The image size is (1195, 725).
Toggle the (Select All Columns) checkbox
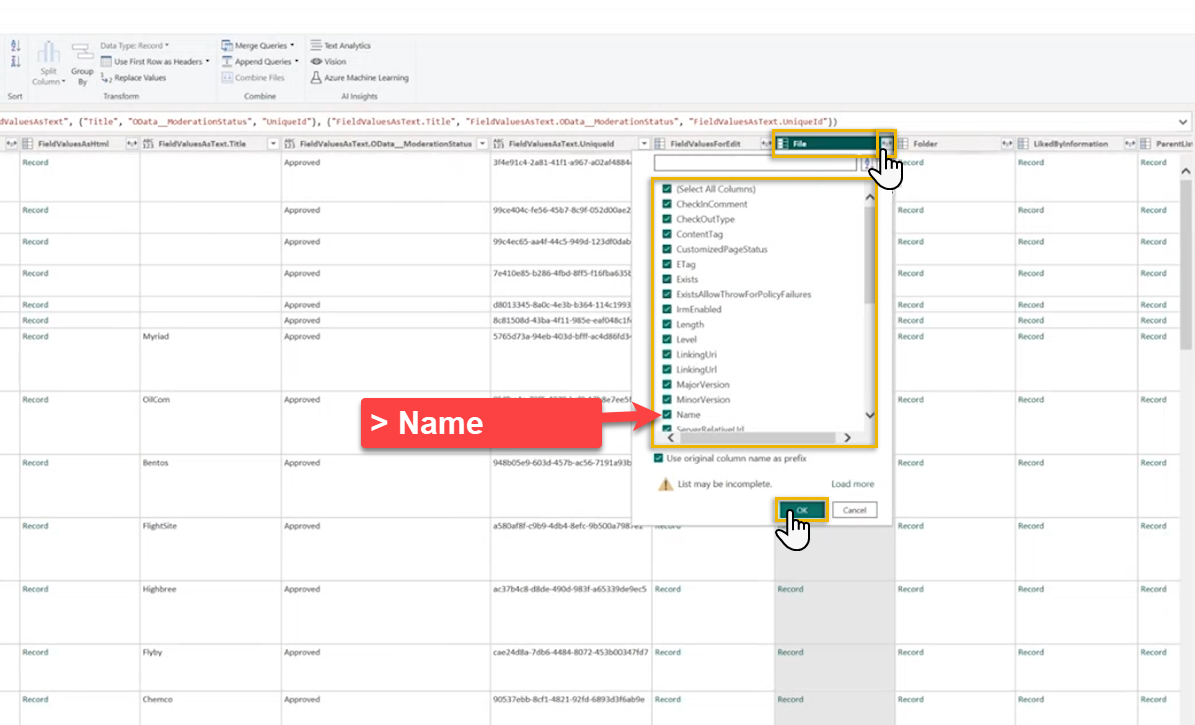(x=667, y=189)
